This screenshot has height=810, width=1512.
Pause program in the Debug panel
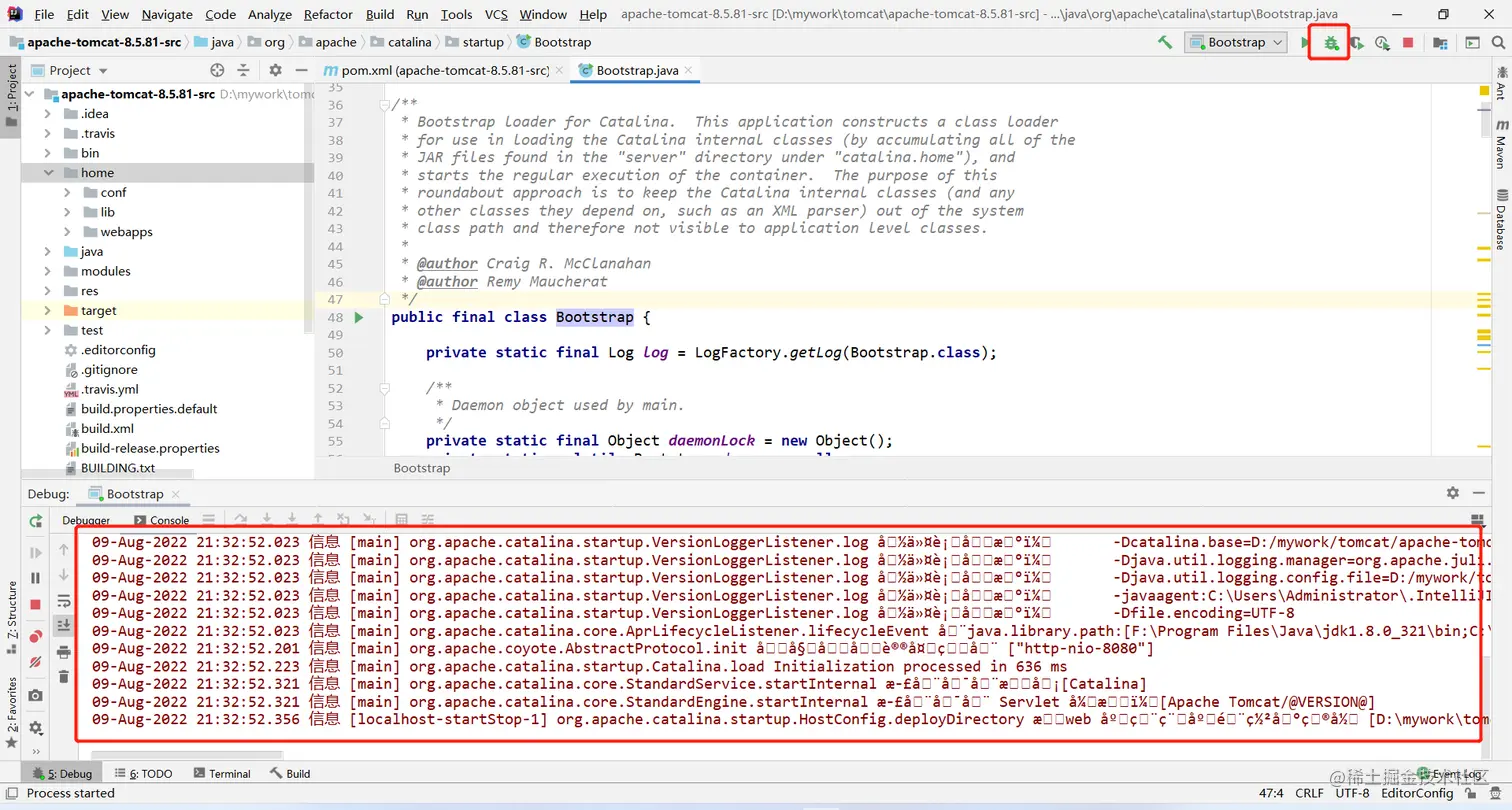pyautogui.click(x=36, y=578)
